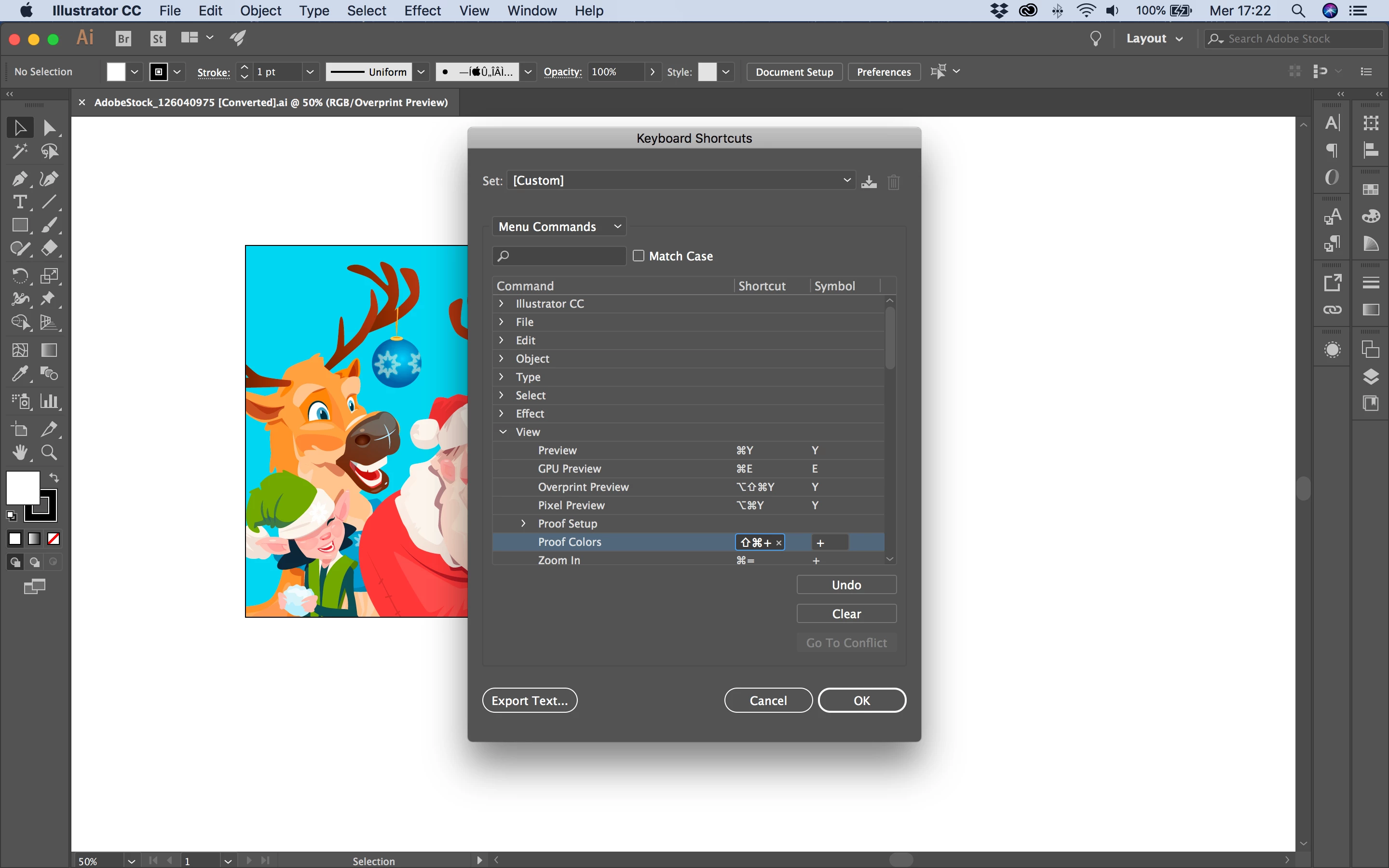The width and height of the screenshot is (1389, 868).
Task: Swap fill and stroke colors
Action: tap(54, 477)
